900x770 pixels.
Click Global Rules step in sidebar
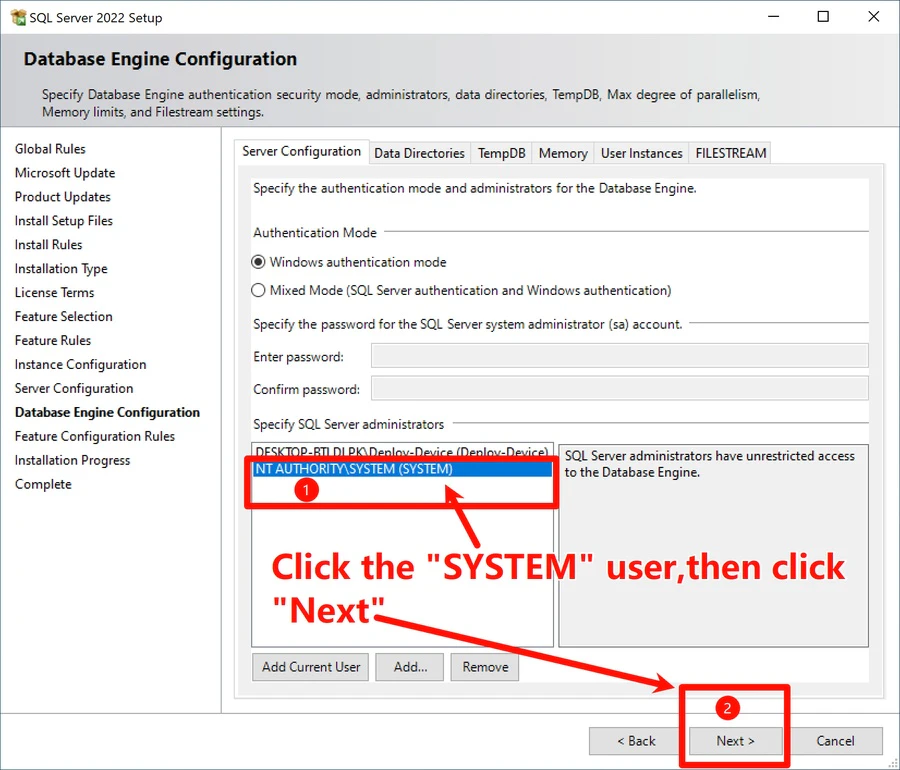click(x=50, y=149)
